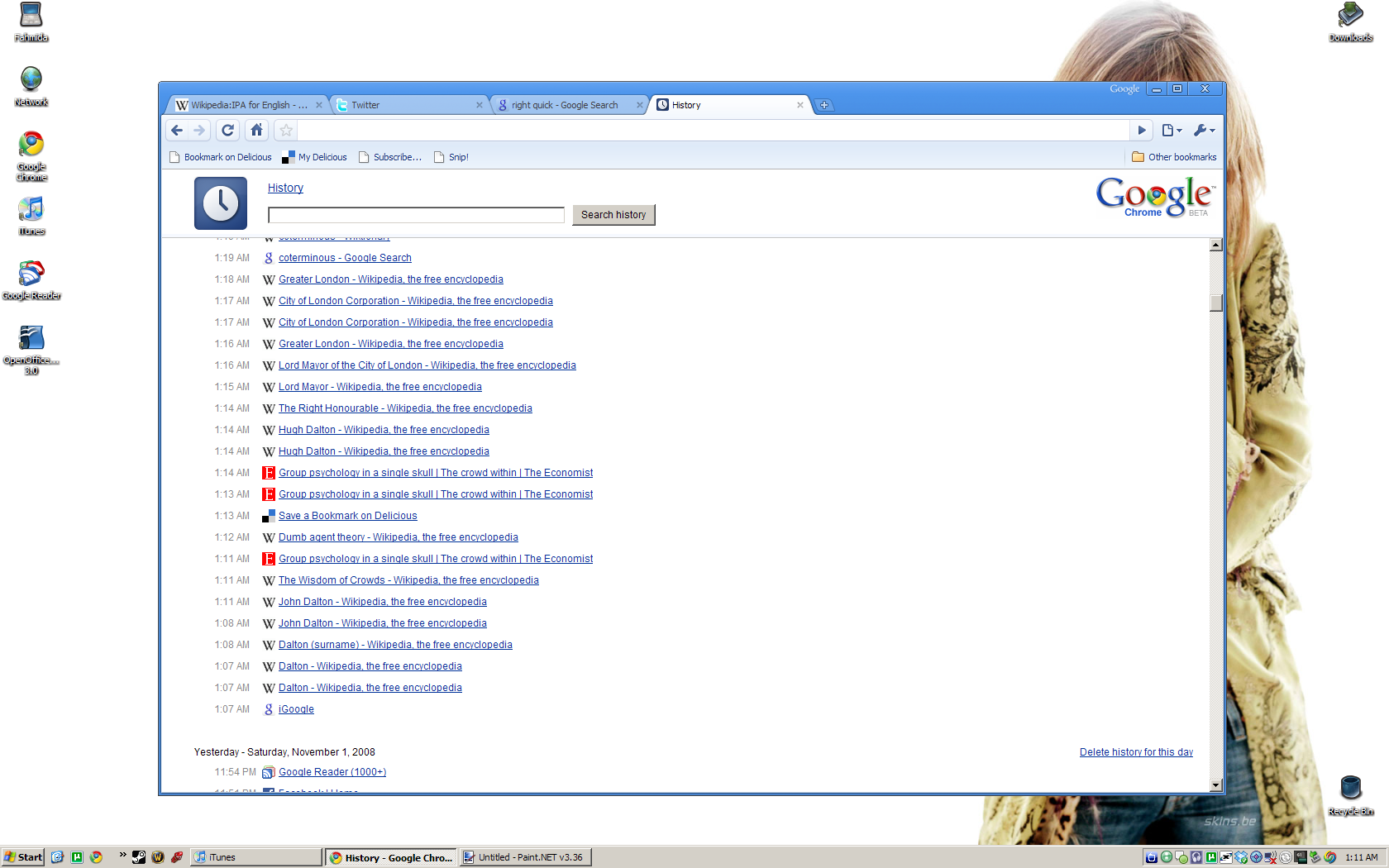Click the taskbar clock showing 1:11 AM
The image size is (1389, 868).
1361,857
